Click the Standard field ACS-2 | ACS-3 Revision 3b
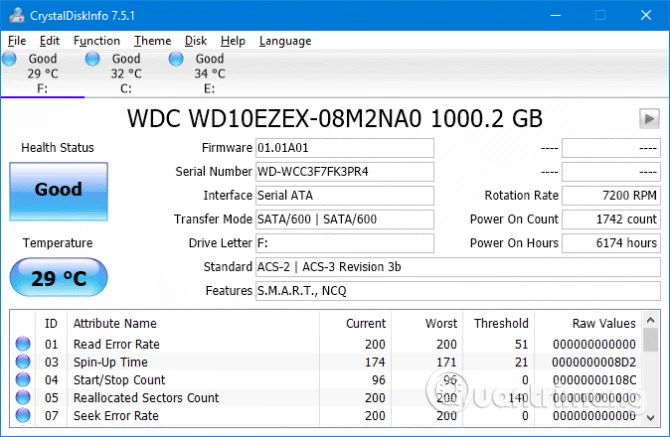670x437 pixels. coord(458,267)
